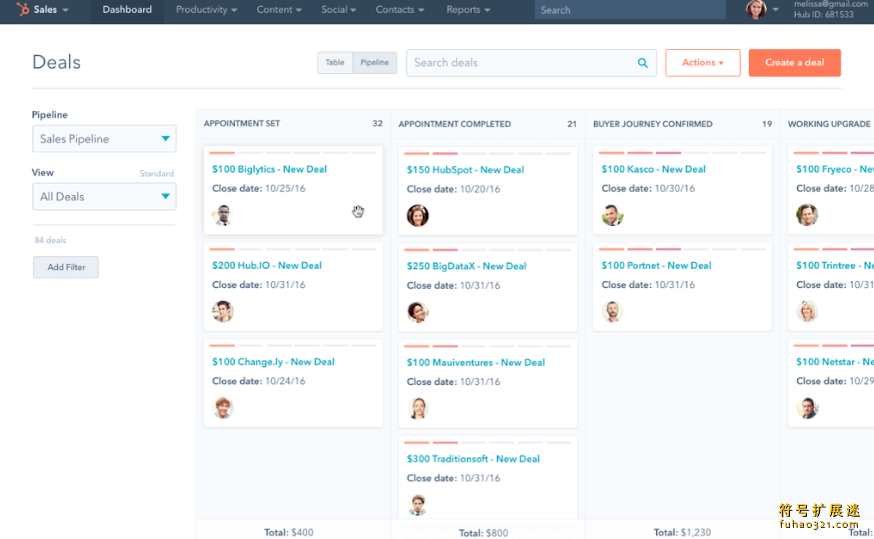The height and width of the screenshot is (539, 874).
Task: Click Close date 10/24/16 on Change.ly card
Action: [x=259, y=381]
